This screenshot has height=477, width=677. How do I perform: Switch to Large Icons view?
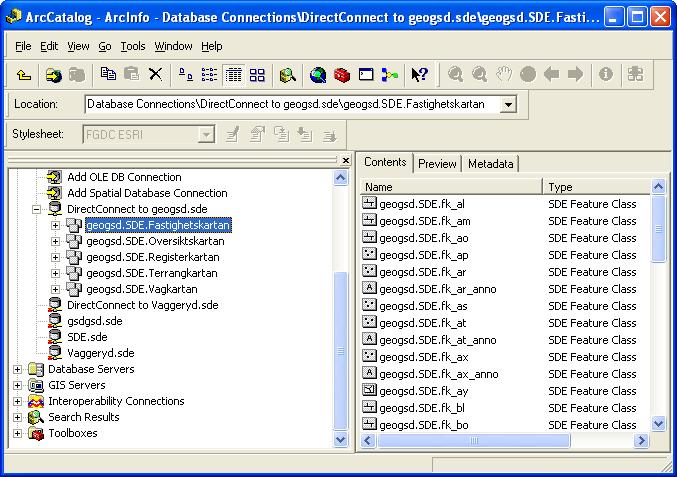coord(186,75)
